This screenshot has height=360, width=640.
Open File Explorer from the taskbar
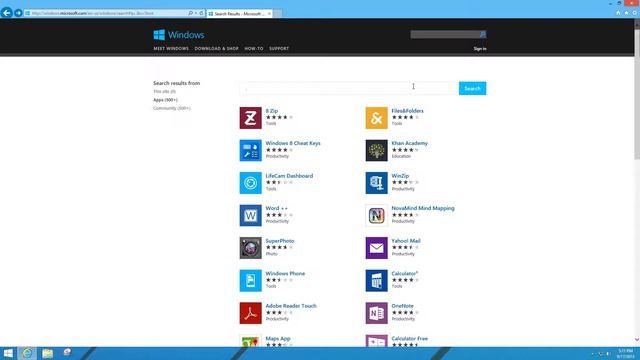pyautogui.click(x=47, y=353)
